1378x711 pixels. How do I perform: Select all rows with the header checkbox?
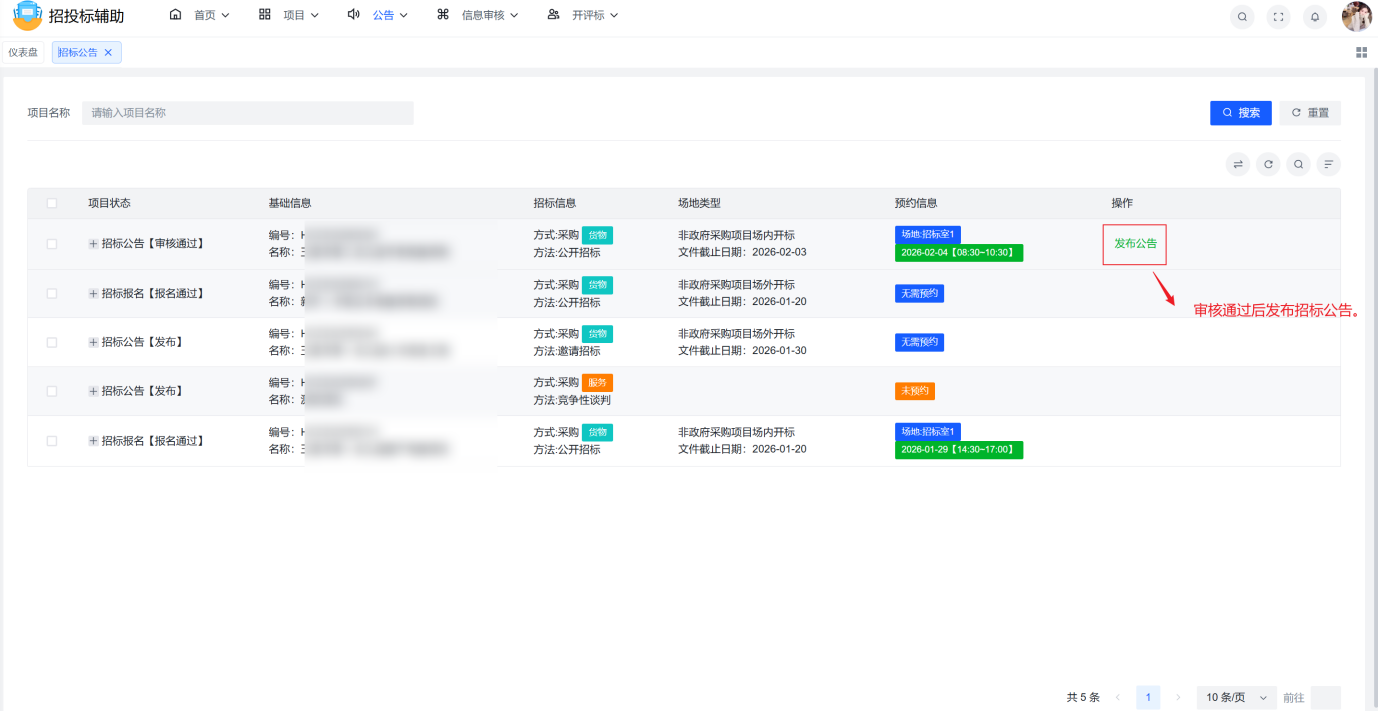52,203
